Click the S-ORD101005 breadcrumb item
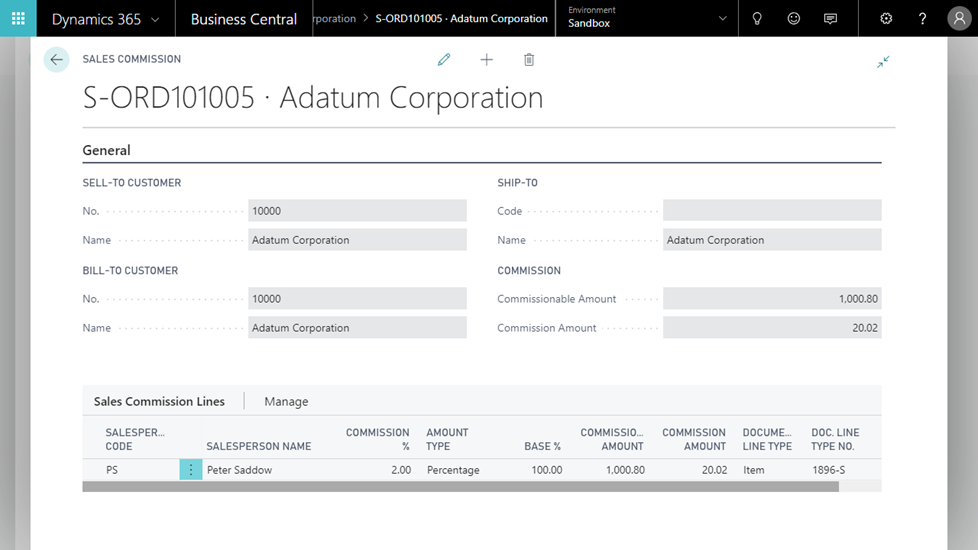This screenshot has height=550, width=978. pyautogui.click(x=462, y=19)
